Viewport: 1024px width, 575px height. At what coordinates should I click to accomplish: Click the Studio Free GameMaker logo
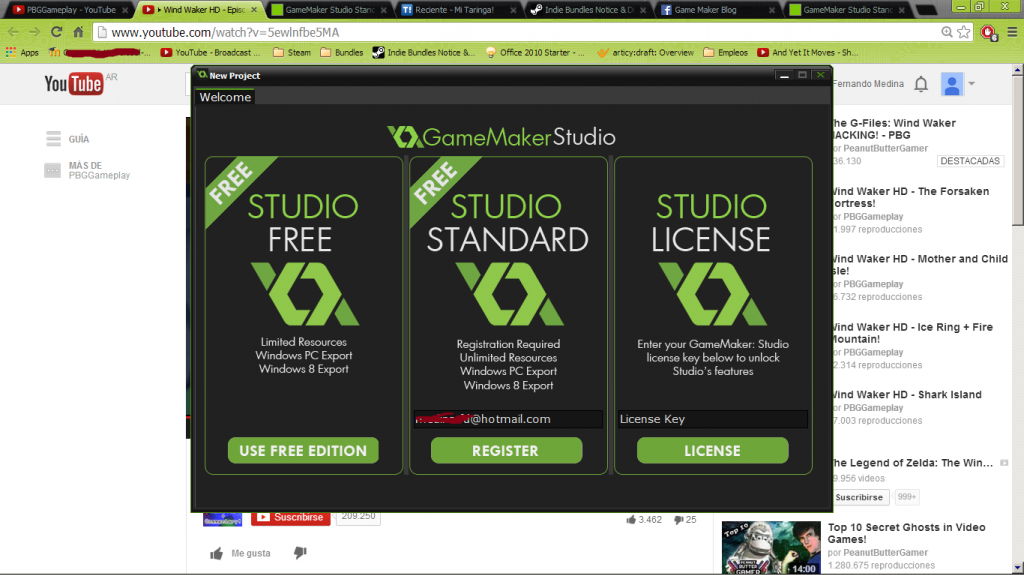click(305, 293)
